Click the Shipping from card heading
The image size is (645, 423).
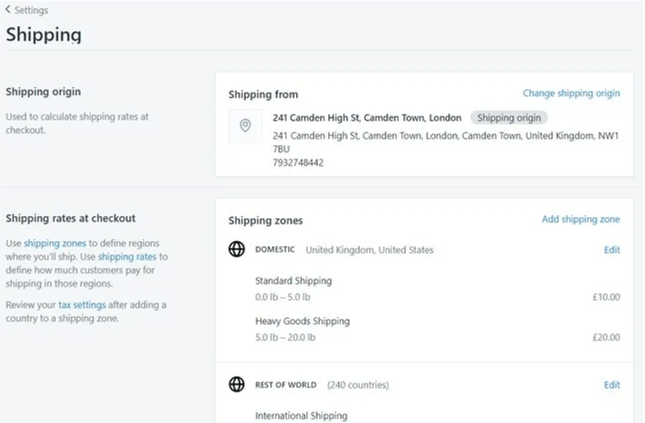pos(263,95)
